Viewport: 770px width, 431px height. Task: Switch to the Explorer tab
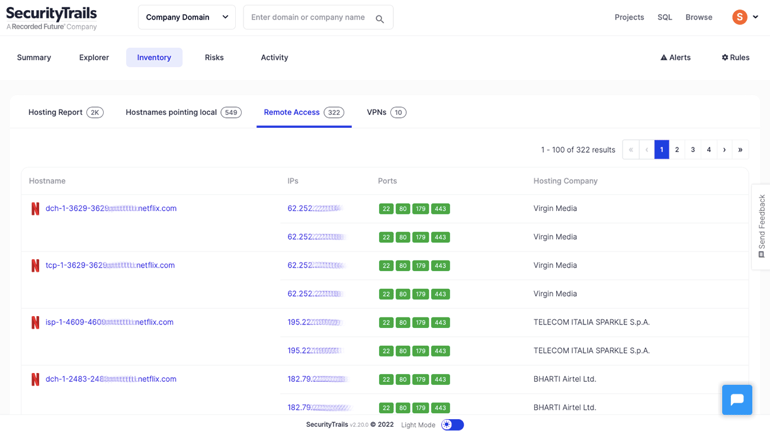(x=94, y=57)
